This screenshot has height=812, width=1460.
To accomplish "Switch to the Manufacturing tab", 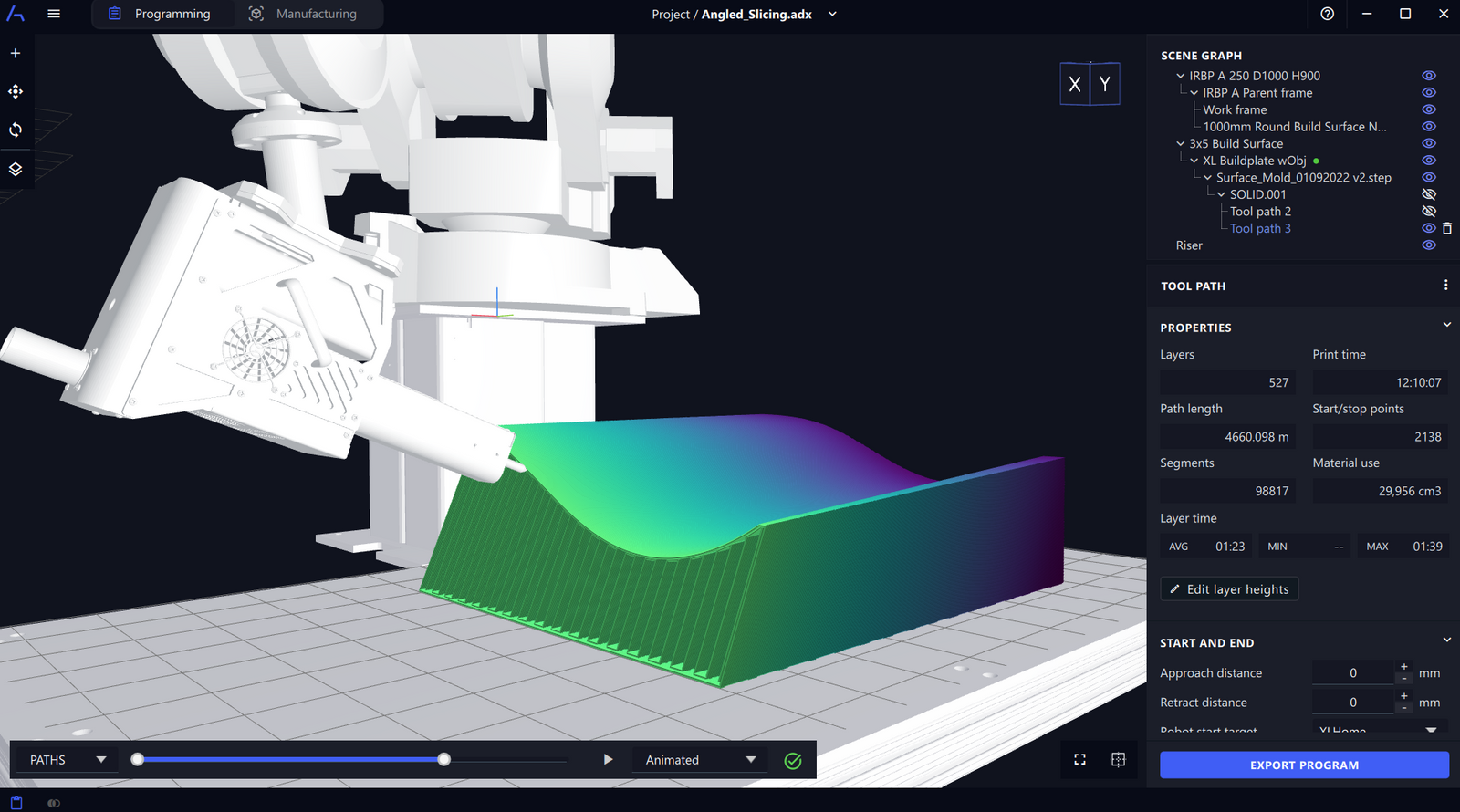I will click(304, 14).
